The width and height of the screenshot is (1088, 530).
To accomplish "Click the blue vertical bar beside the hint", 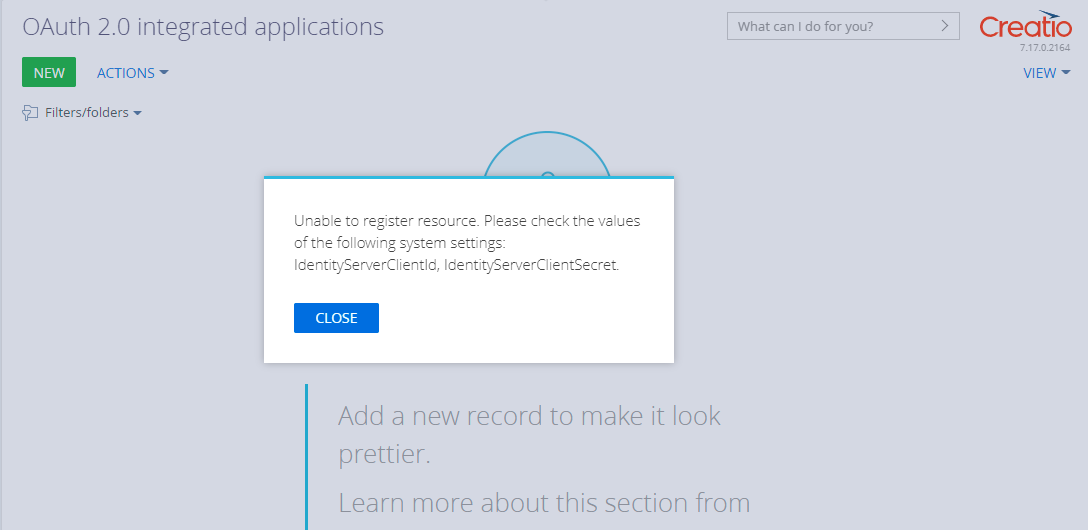I will pos(306,457).
